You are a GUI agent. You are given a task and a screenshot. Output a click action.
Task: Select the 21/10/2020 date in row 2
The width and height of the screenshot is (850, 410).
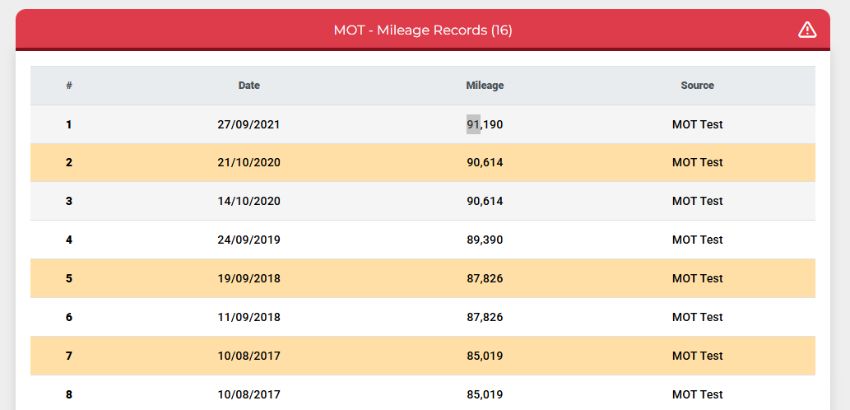pyautogui.click(x=249, y=162)
